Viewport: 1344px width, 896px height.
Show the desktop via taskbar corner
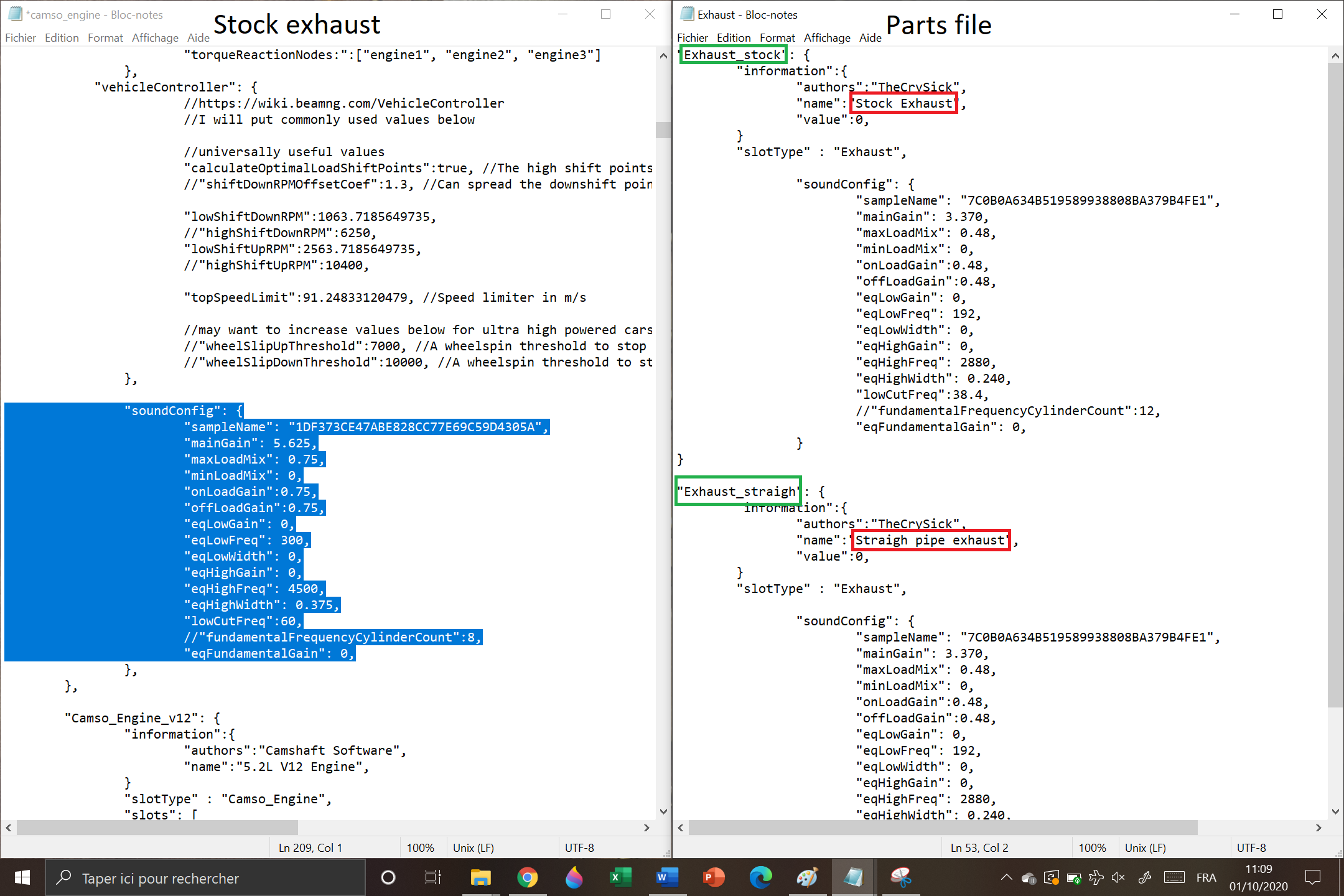(x=1341, y=877)
